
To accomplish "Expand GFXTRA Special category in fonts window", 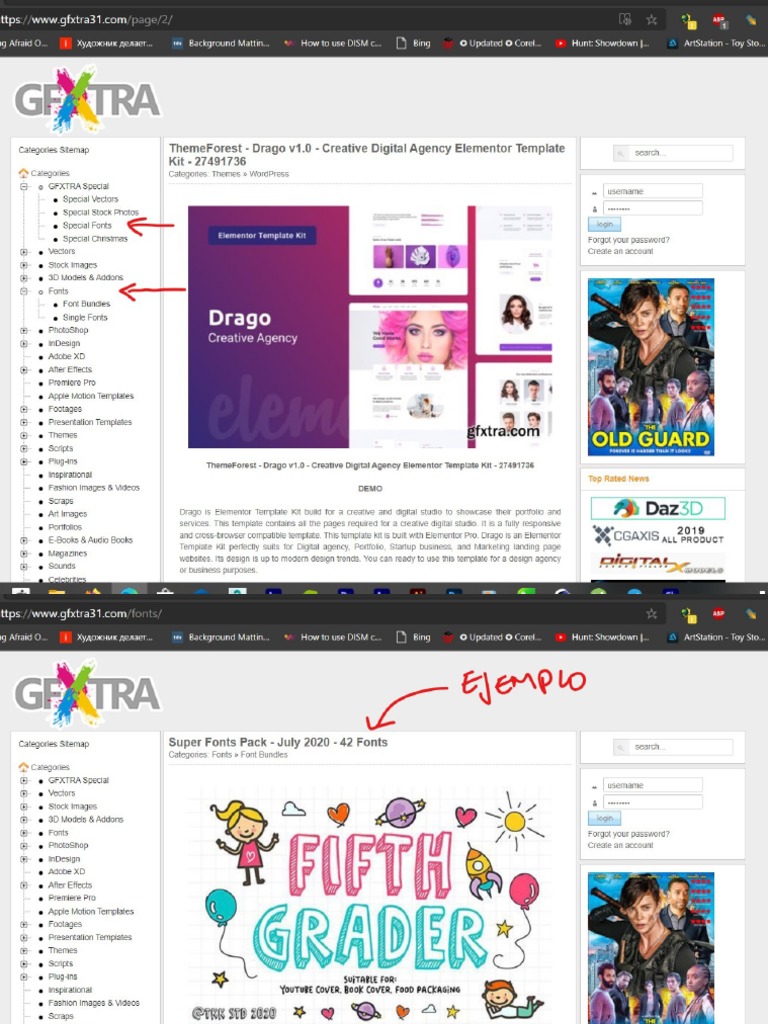I will click(24, 780).
